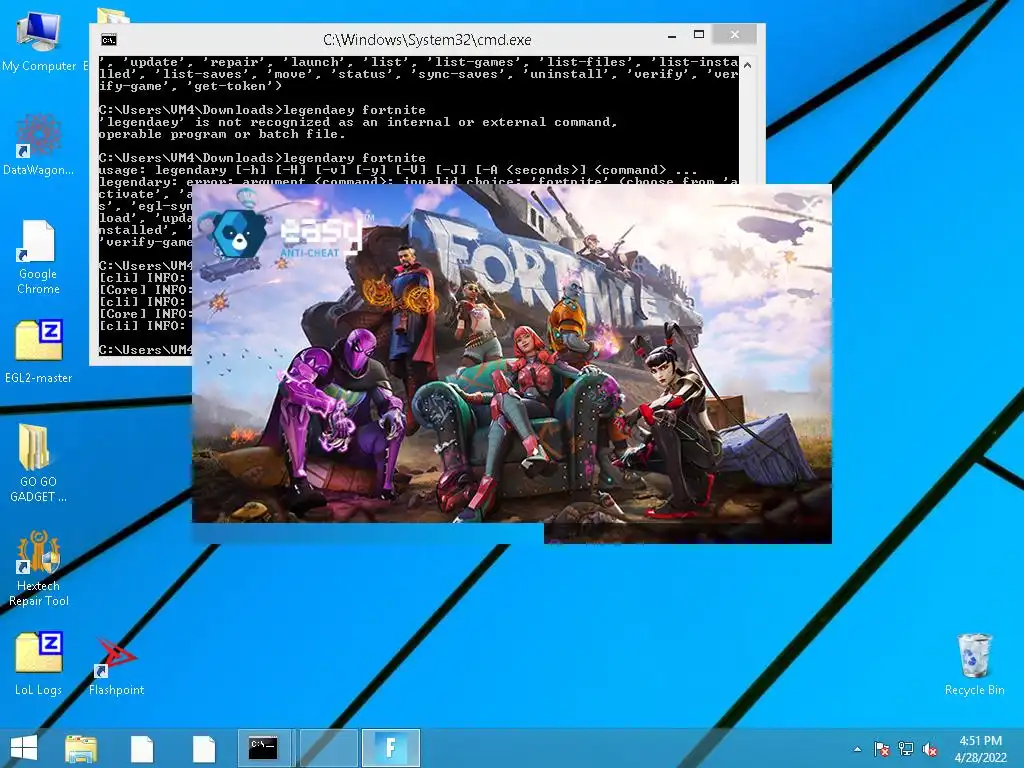Click the Fortnite F taskbar button
The width and height of the screenshot is (1024, 768).
pos(391,748)
